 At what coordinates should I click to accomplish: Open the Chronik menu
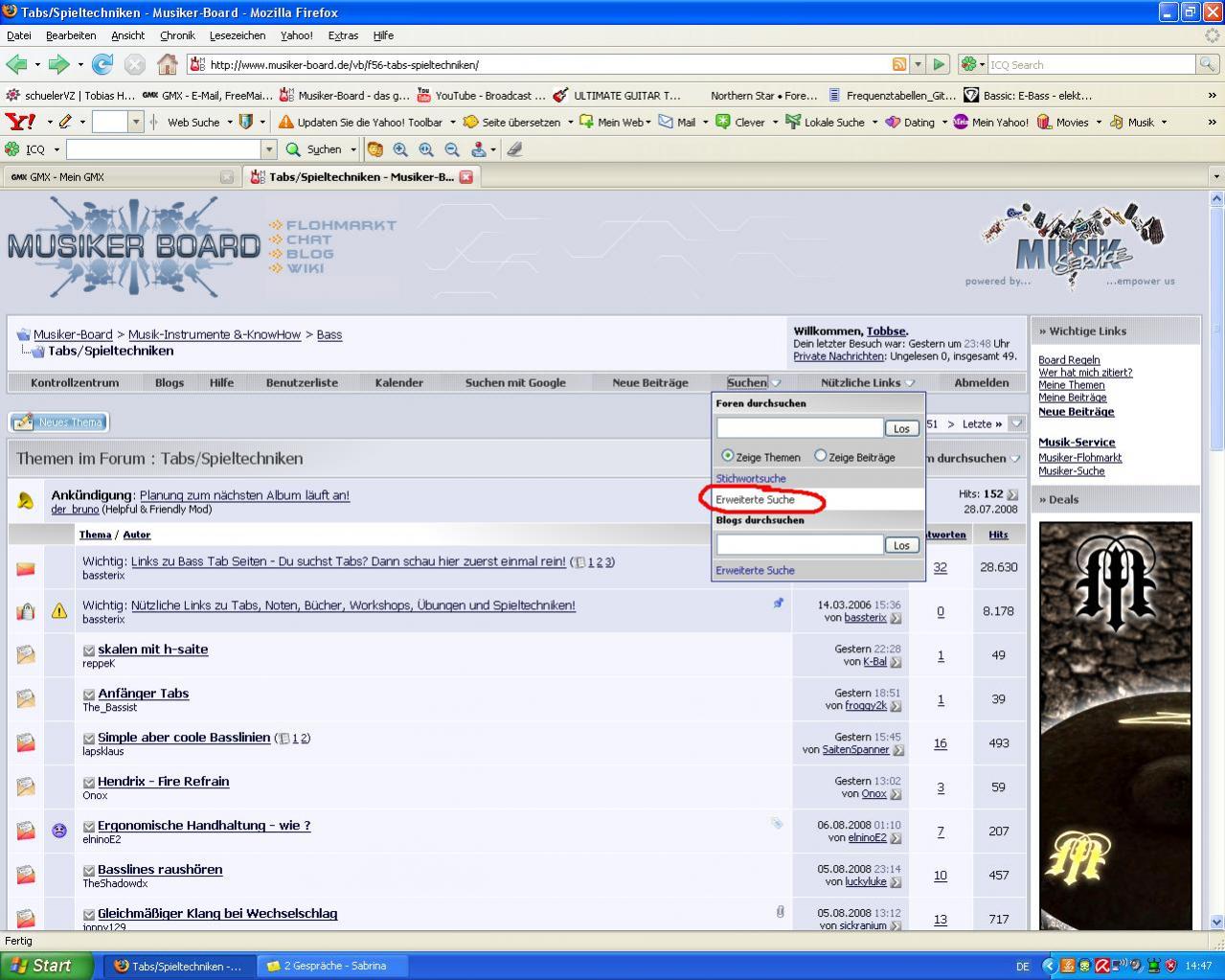pyautogui.click(x=177, y=35)
